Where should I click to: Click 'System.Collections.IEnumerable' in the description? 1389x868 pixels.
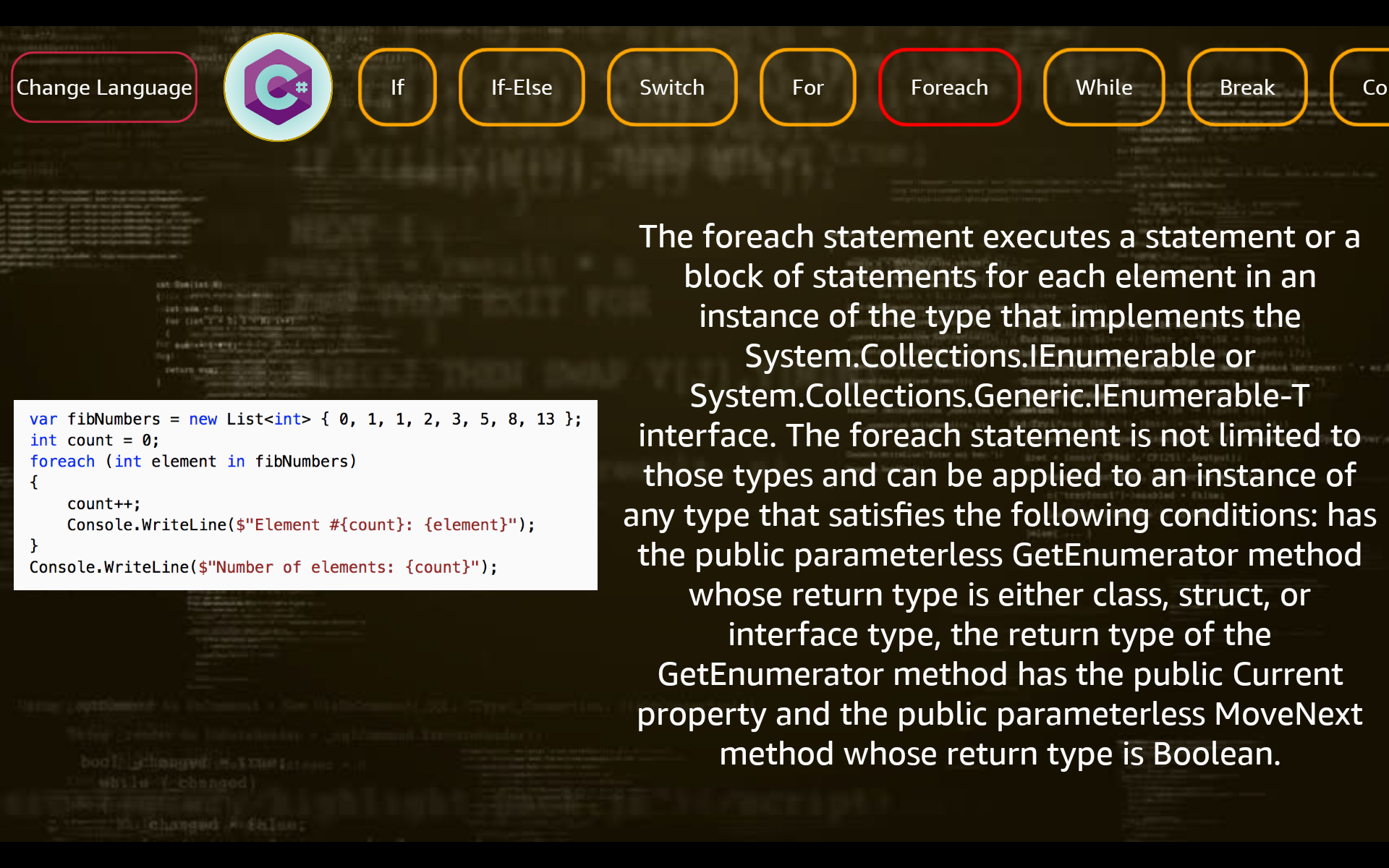[x=980, y=357]
